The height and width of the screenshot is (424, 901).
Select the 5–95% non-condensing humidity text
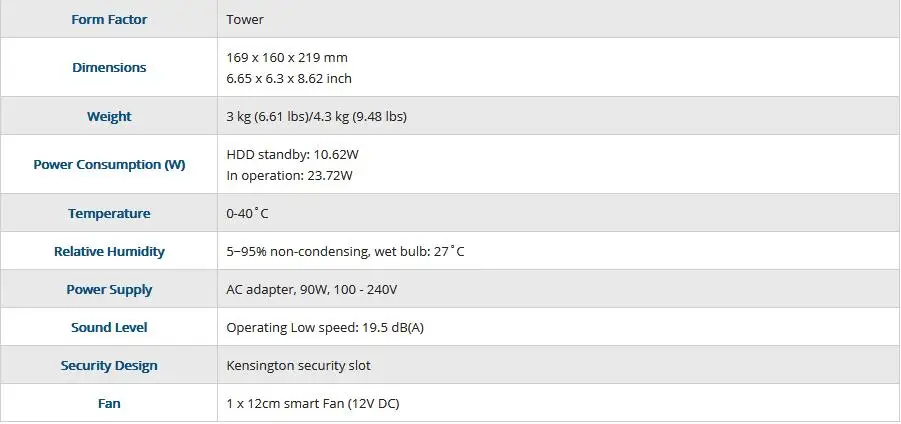(x=298, y=252)
